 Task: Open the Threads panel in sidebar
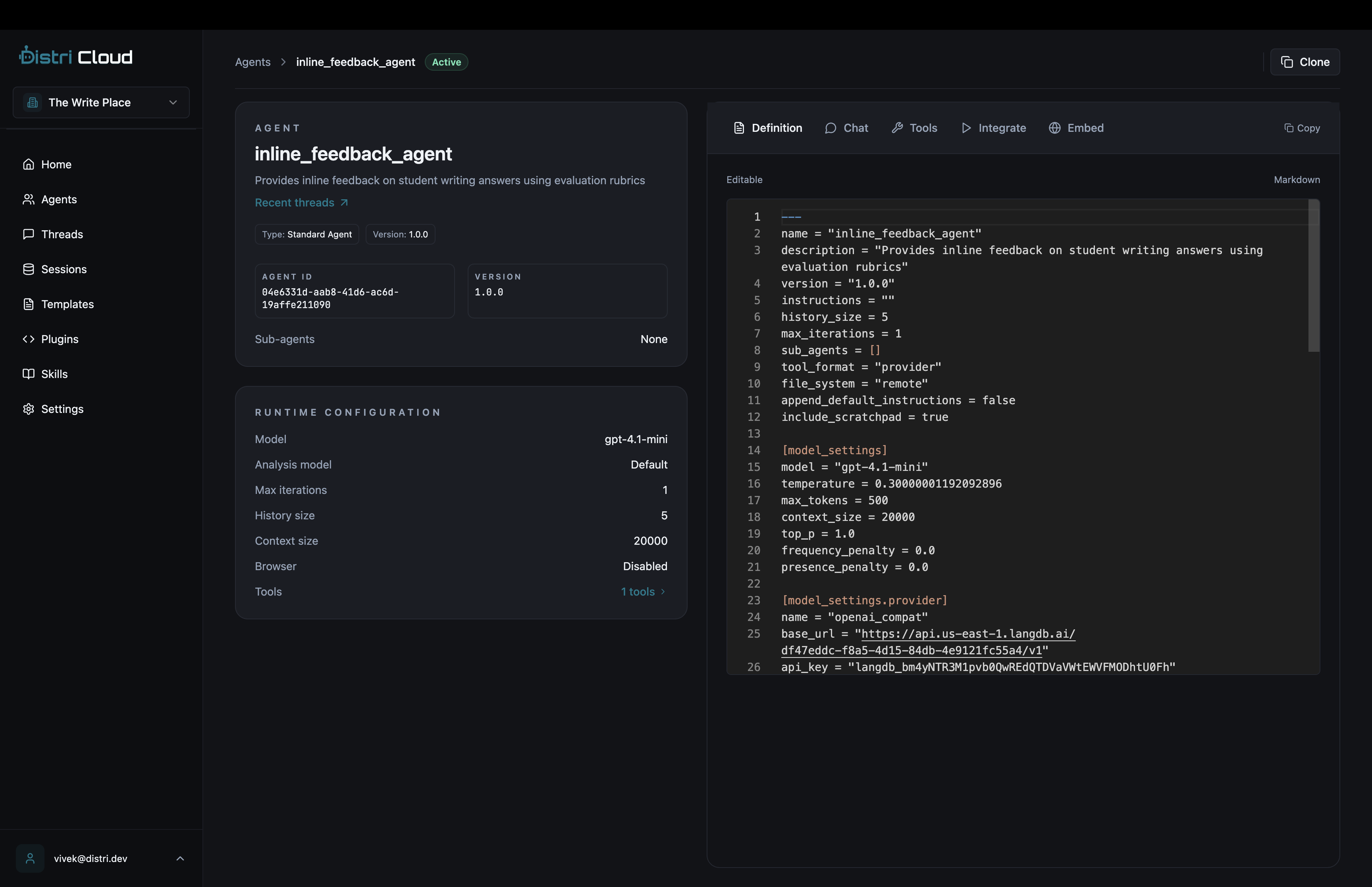(62, 234)
